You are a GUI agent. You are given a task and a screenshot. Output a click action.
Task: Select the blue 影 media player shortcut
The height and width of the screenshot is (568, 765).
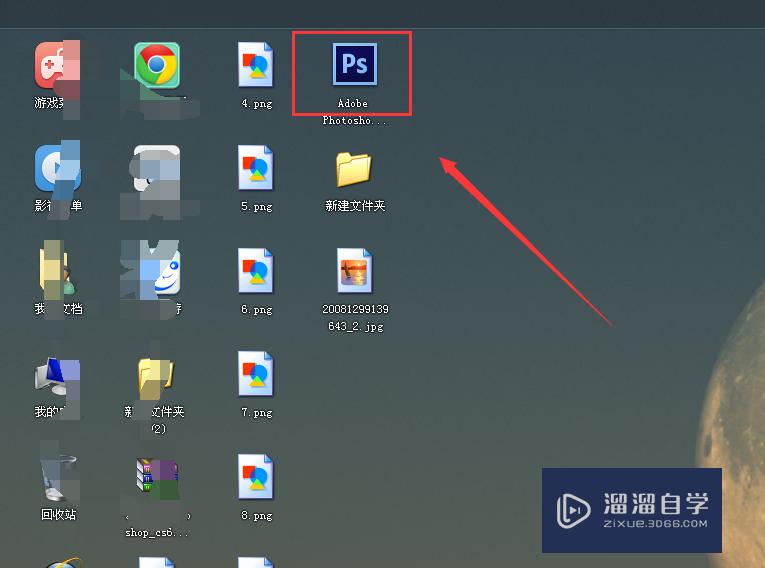[x=57, y=168]
